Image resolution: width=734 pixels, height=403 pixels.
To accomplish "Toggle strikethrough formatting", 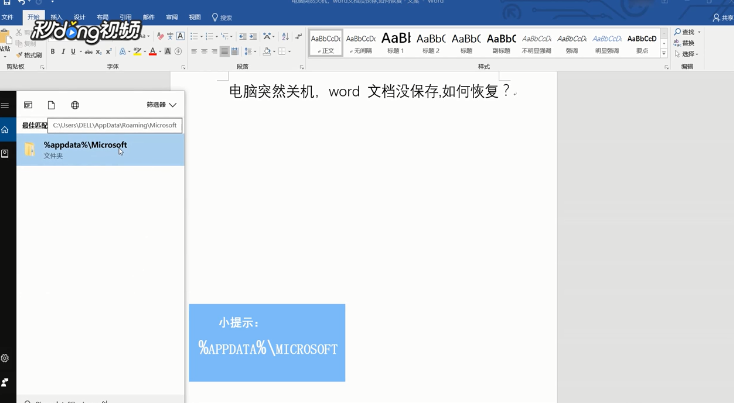I will pos(88,52).
